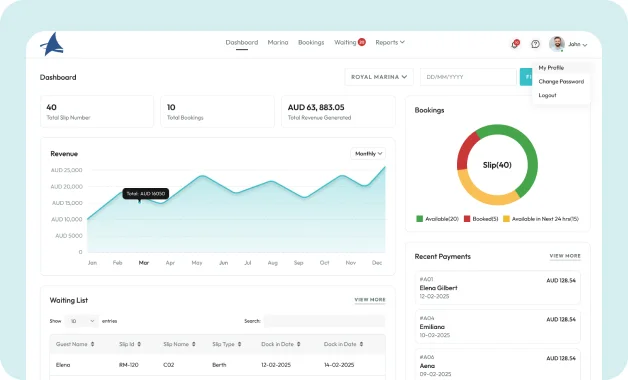This screenshot has width=628, height=380.
Task: Click the blue sail logo icon
Action: click(x=52, y=44)
